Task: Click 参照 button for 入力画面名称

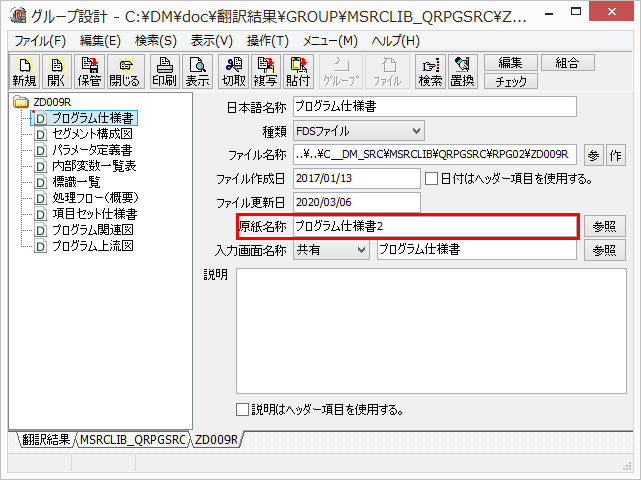Action: 605,250
